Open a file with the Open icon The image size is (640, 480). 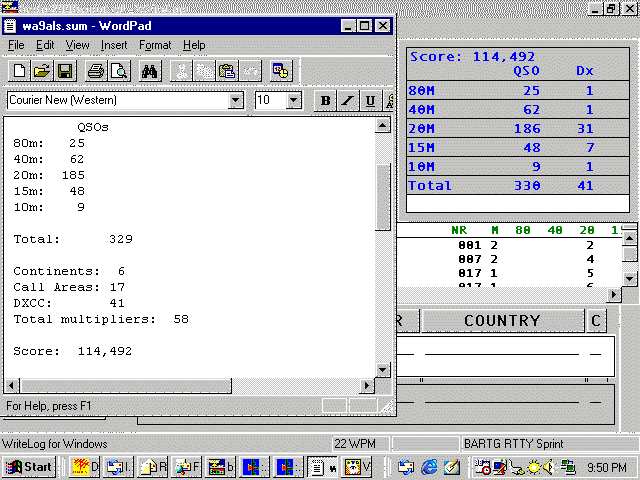42,71
